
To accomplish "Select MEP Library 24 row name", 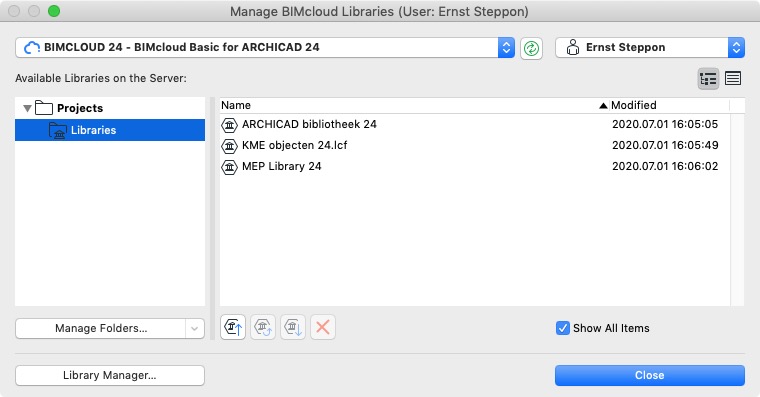I will (x=282, y=166).
